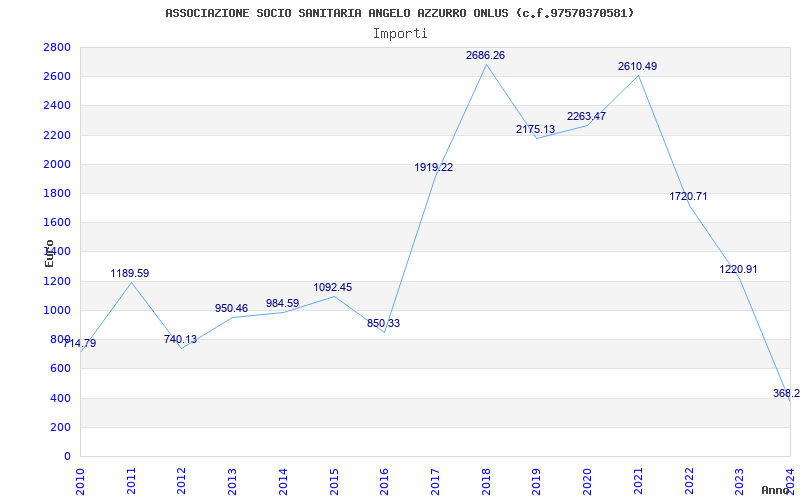This screenshot has width=800, height=500.
Task: Select the 2610.49 data label
Action: tap(637, 66)
